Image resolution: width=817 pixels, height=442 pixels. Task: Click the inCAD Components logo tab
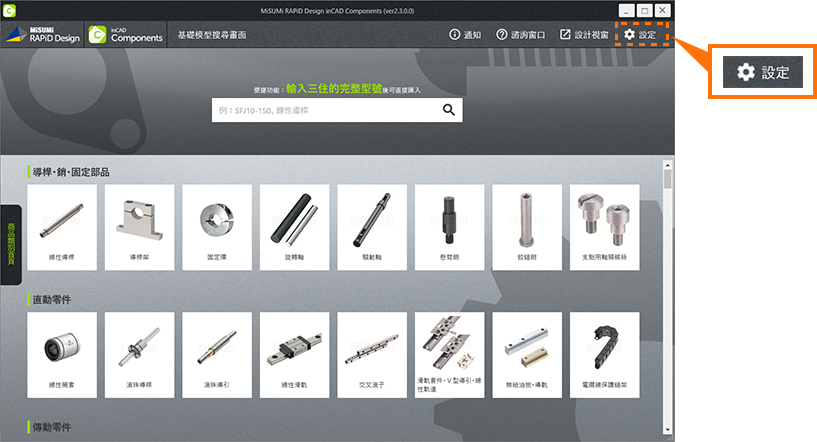coord(126,34)
